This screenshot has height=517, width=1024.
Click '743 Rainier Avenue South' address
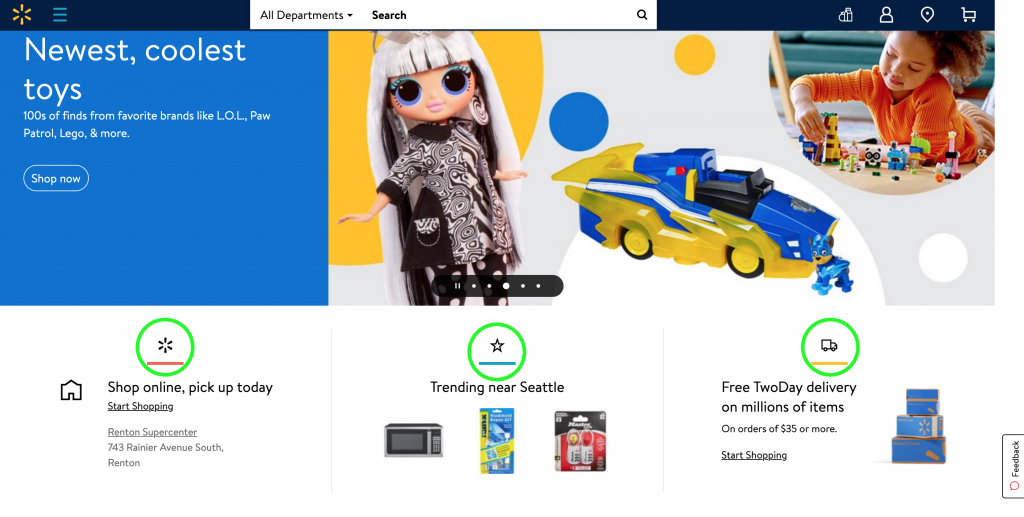[x=166, y=448]
